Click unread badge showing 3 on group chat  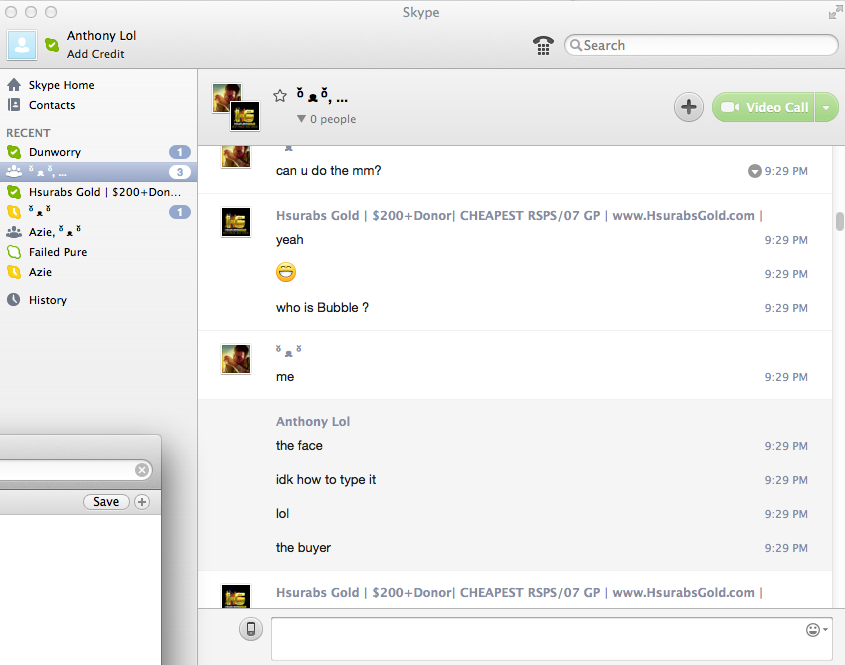(x=179, y=172)
